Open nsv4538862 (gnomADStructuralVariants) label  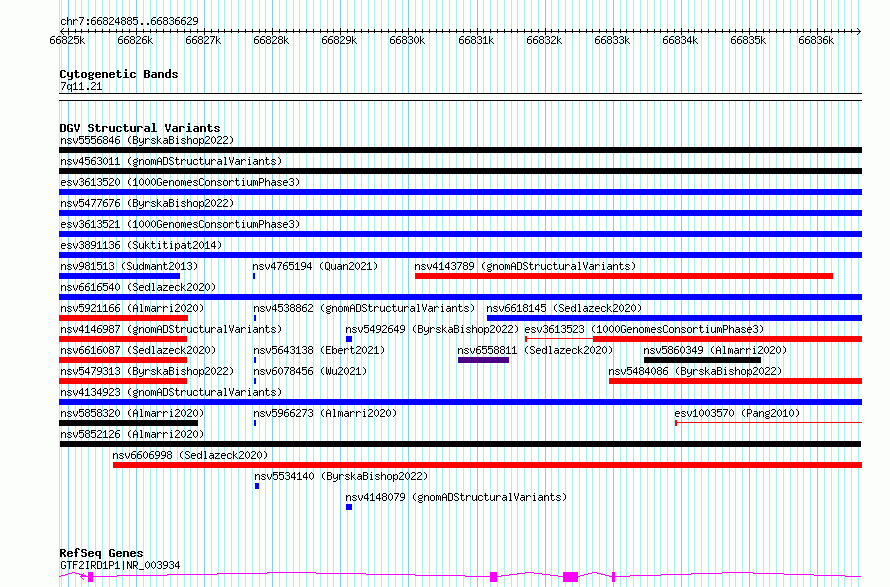click(364, 308)
